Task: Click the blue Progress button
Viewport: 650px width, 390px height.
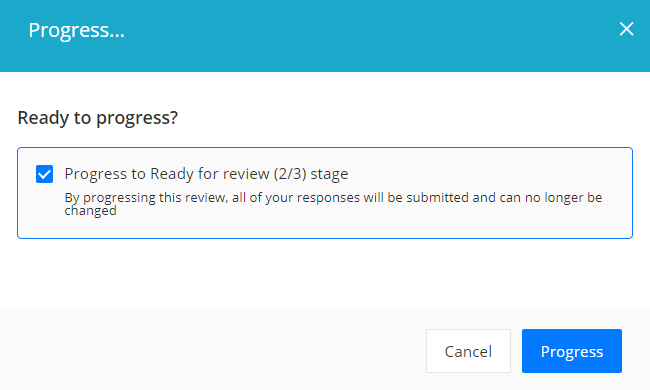Action: [572, 351]
